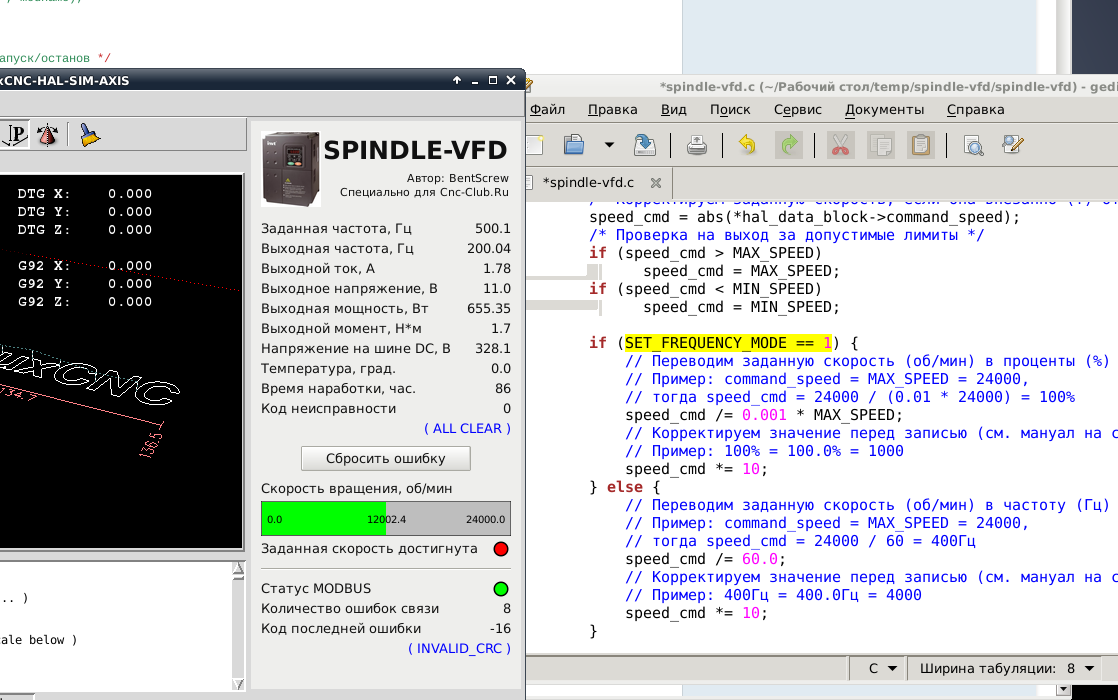Select the rotate view cone icon
The width and height of the screenshot is (1118, 700).
pos(47,135)
